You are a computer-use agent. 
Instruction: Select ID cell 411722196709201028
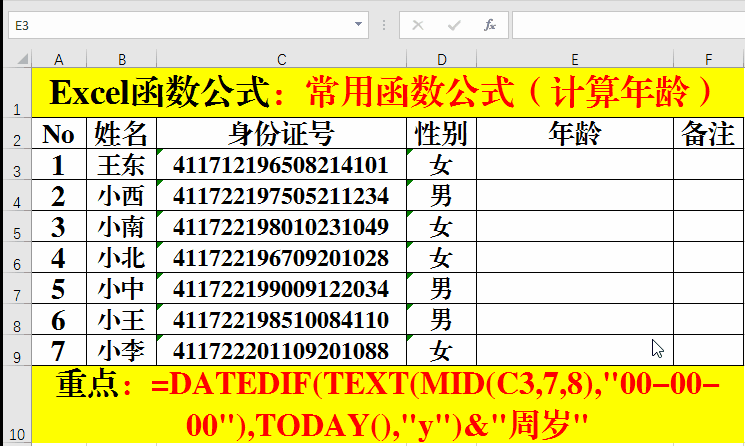pyautogui.click(x=282, y=257)
